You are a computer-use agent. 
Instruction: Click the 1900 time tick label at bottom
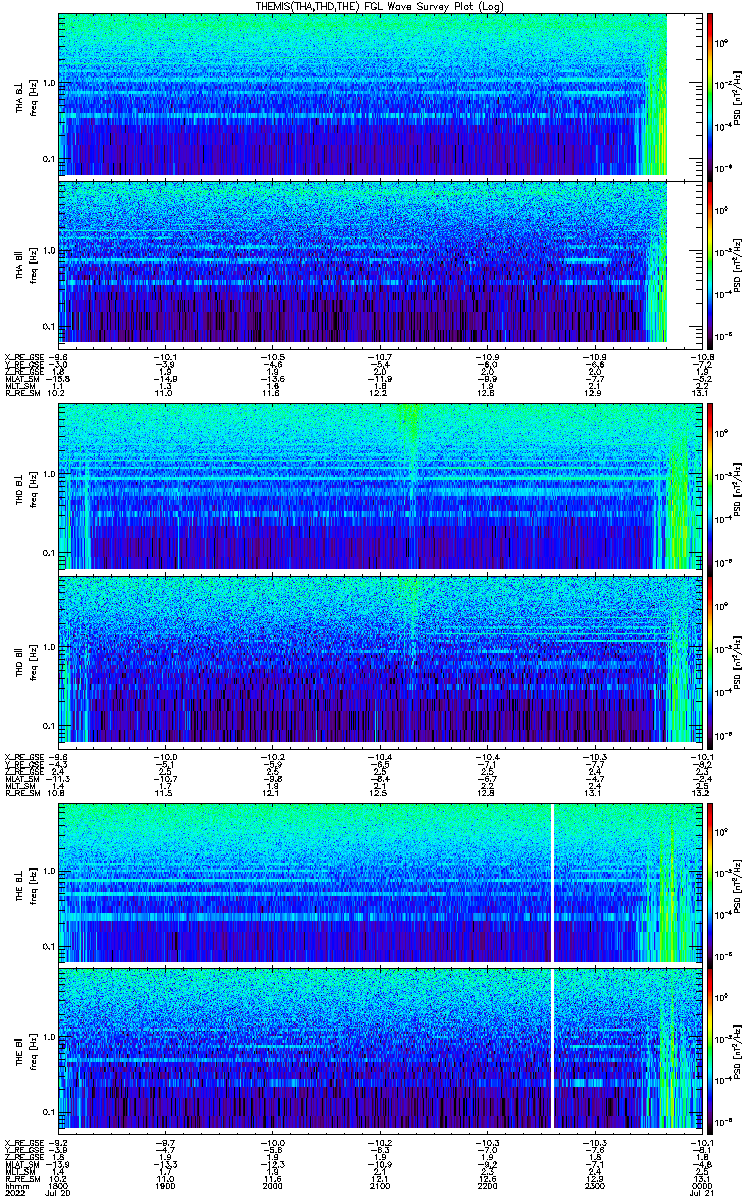165,1185
